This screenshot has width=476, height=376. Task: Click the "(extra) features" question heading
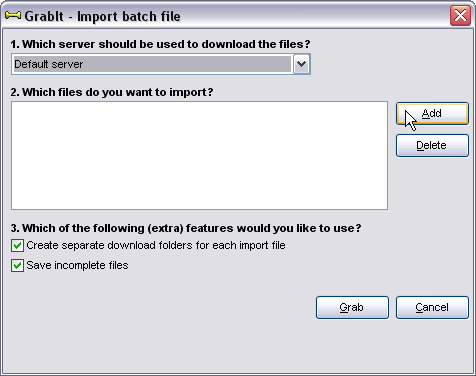pyautogui.click(x=186, y=228)
